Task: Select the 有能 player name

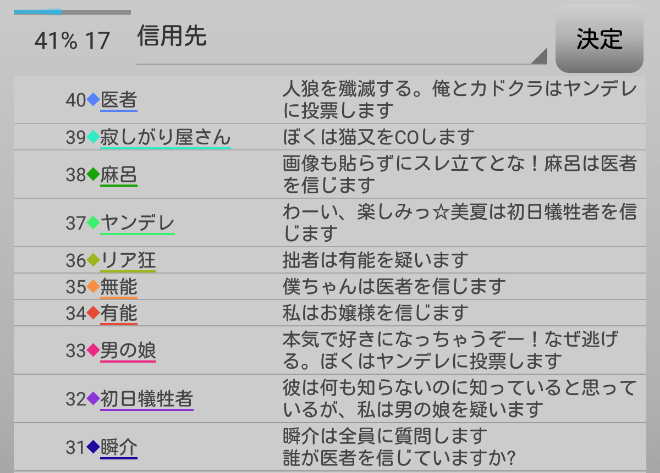Action: click(118, 313)
